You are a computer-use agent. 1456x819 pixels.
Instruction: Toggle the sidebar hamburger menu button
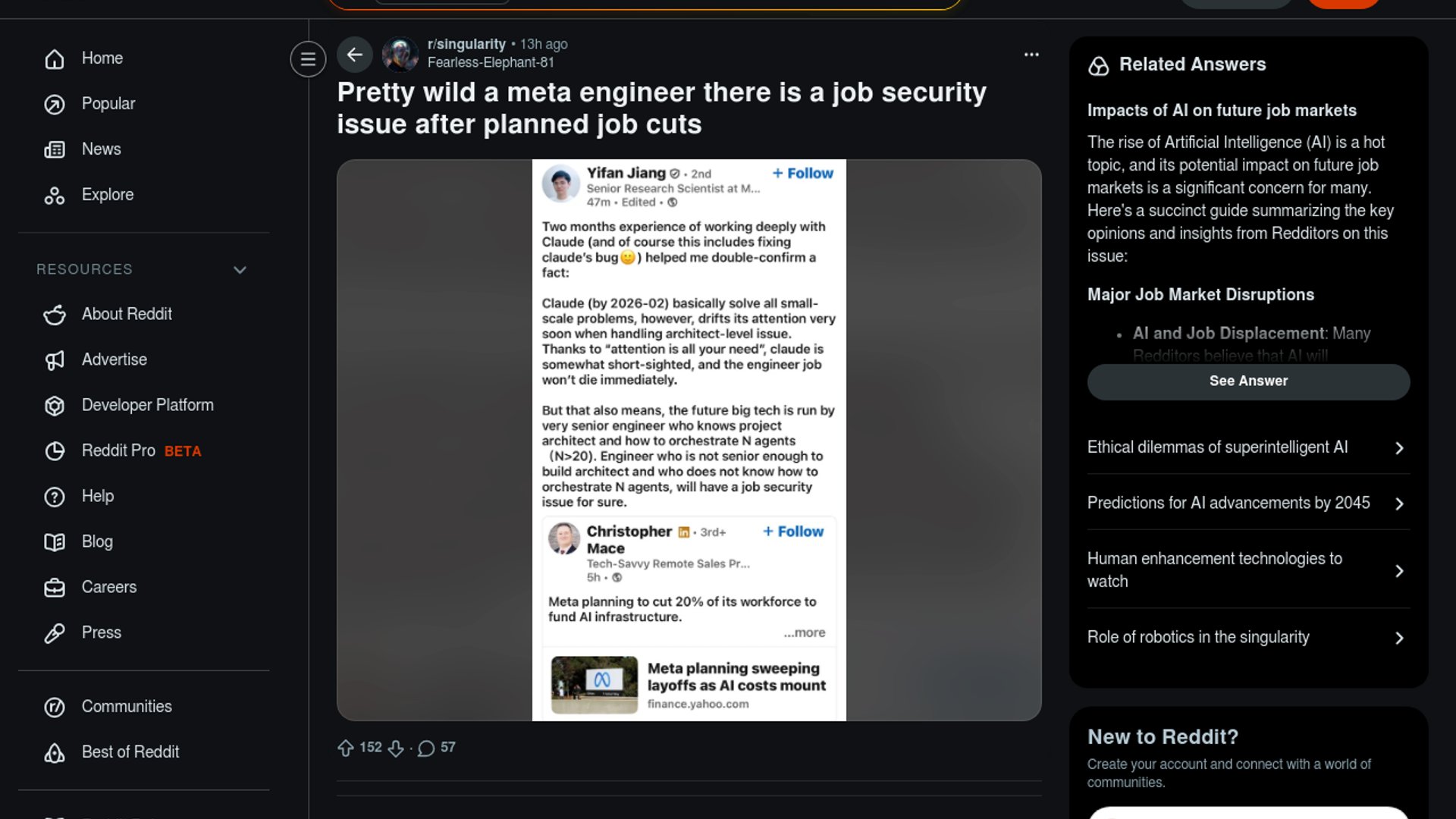(x=308, y=58)
